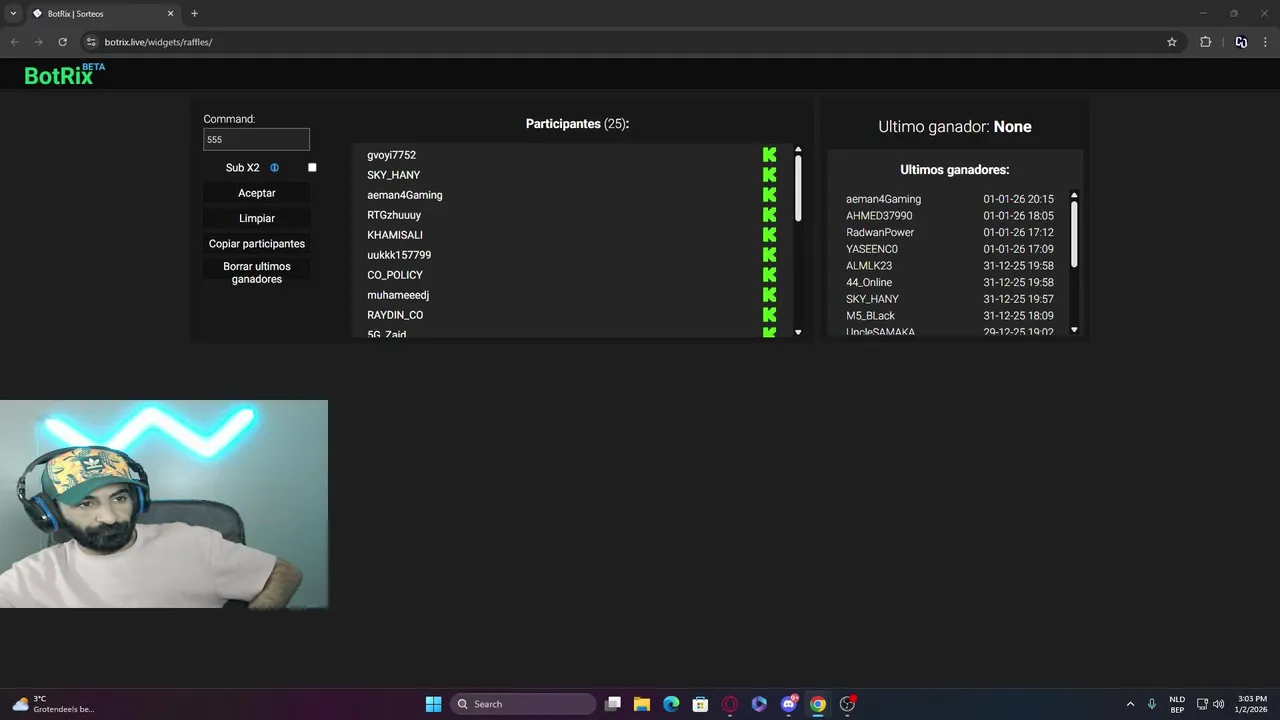1280x720 pixels.
Task: Click Copiar participantes button
Action: click(x=257, y=244)
